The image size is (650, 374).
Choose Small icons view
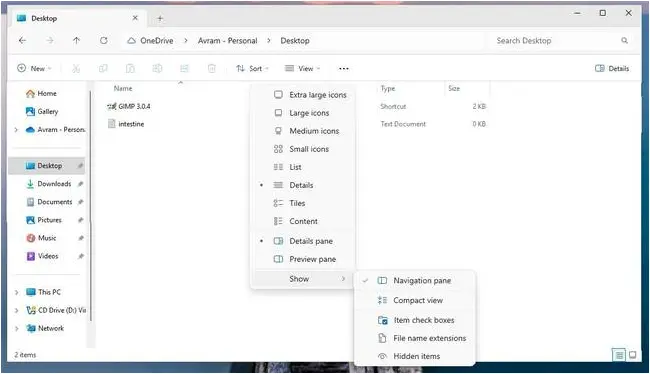point(303,149)
